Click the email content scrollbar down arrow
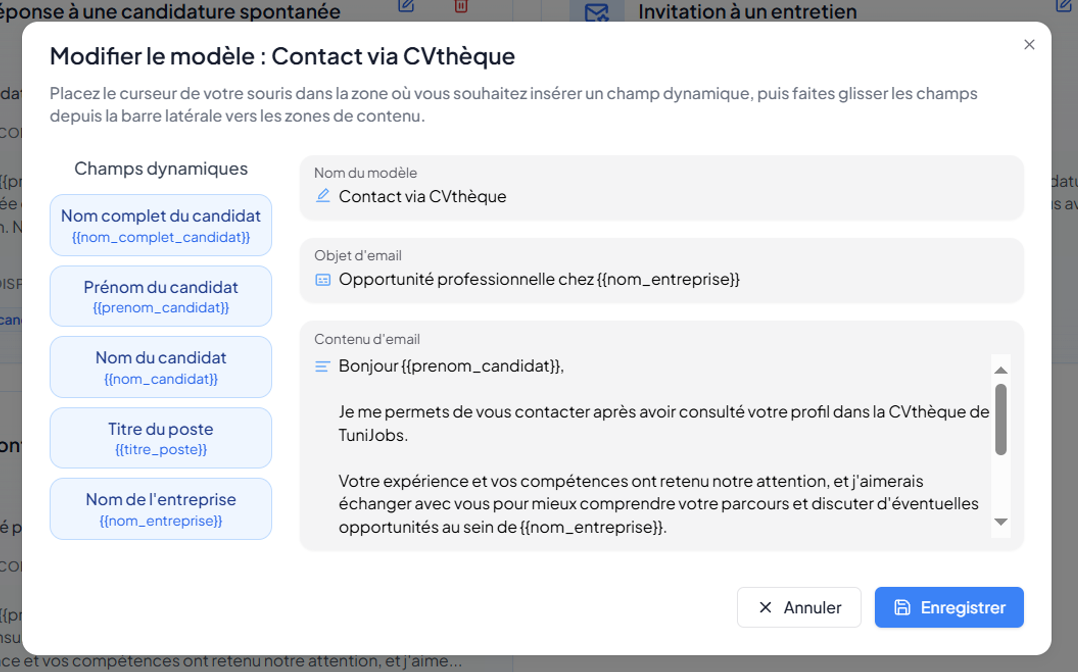 [x=1000, y=522]
